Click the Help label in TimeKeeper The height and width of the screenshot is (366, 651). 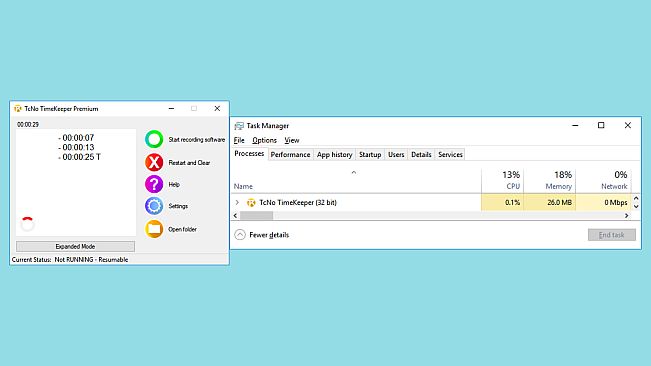click(174, 184)
